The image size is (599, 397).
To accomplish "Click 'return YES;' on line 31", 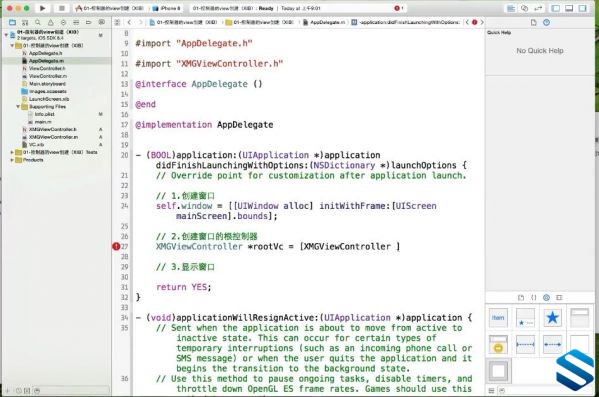I will [183, 287].
